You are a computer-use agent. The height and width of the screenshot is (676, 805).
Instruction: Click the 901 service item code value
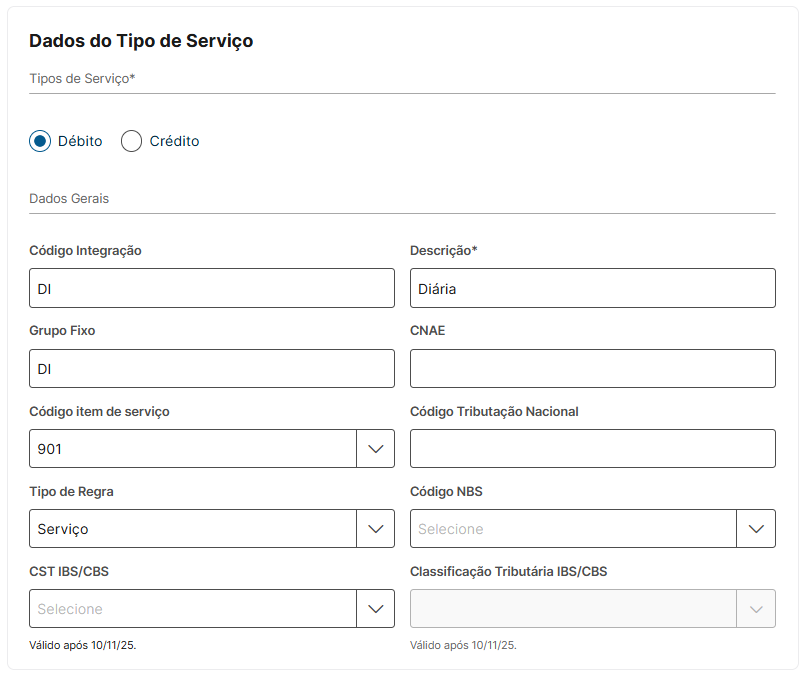tap(50, 449)
